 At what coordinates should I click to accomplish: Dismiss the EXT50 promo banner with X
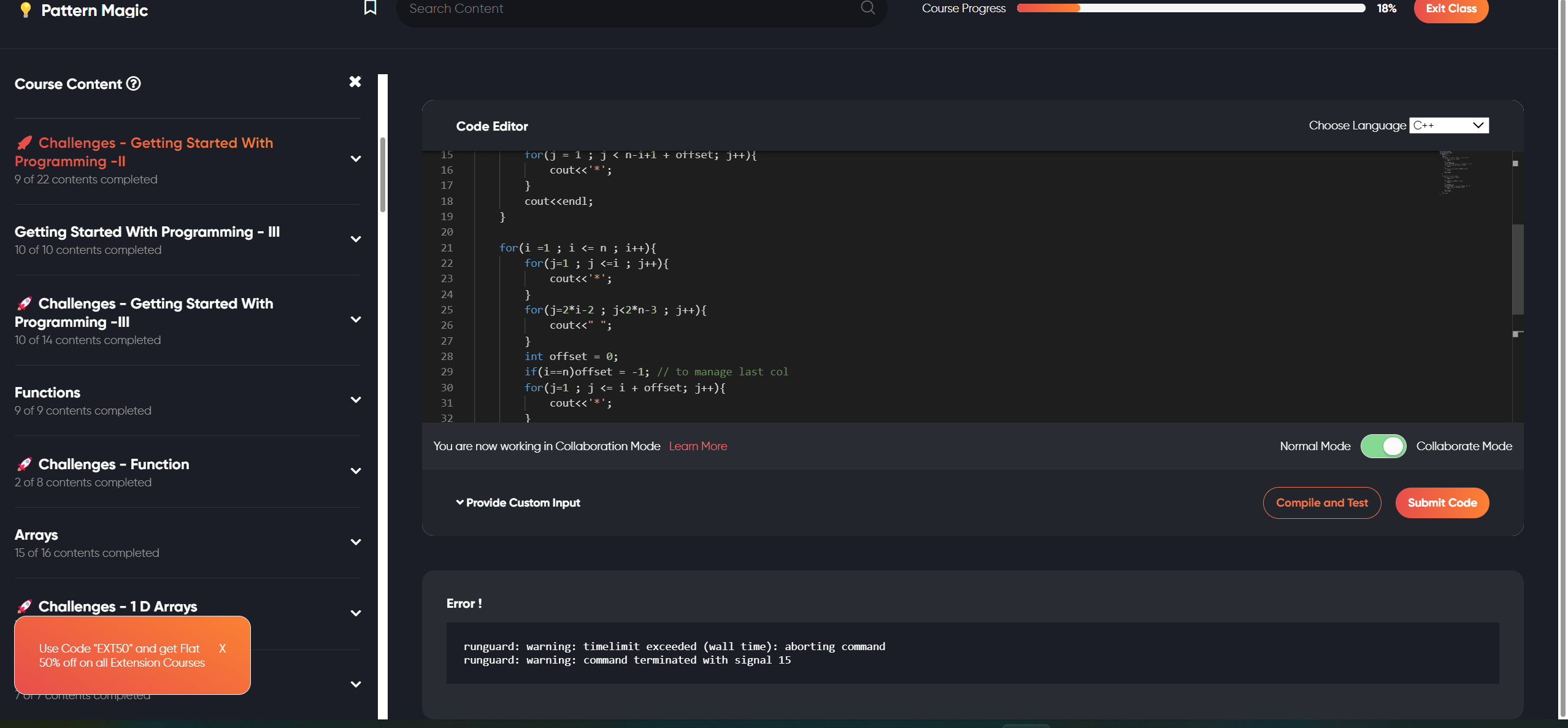(222, 648)
